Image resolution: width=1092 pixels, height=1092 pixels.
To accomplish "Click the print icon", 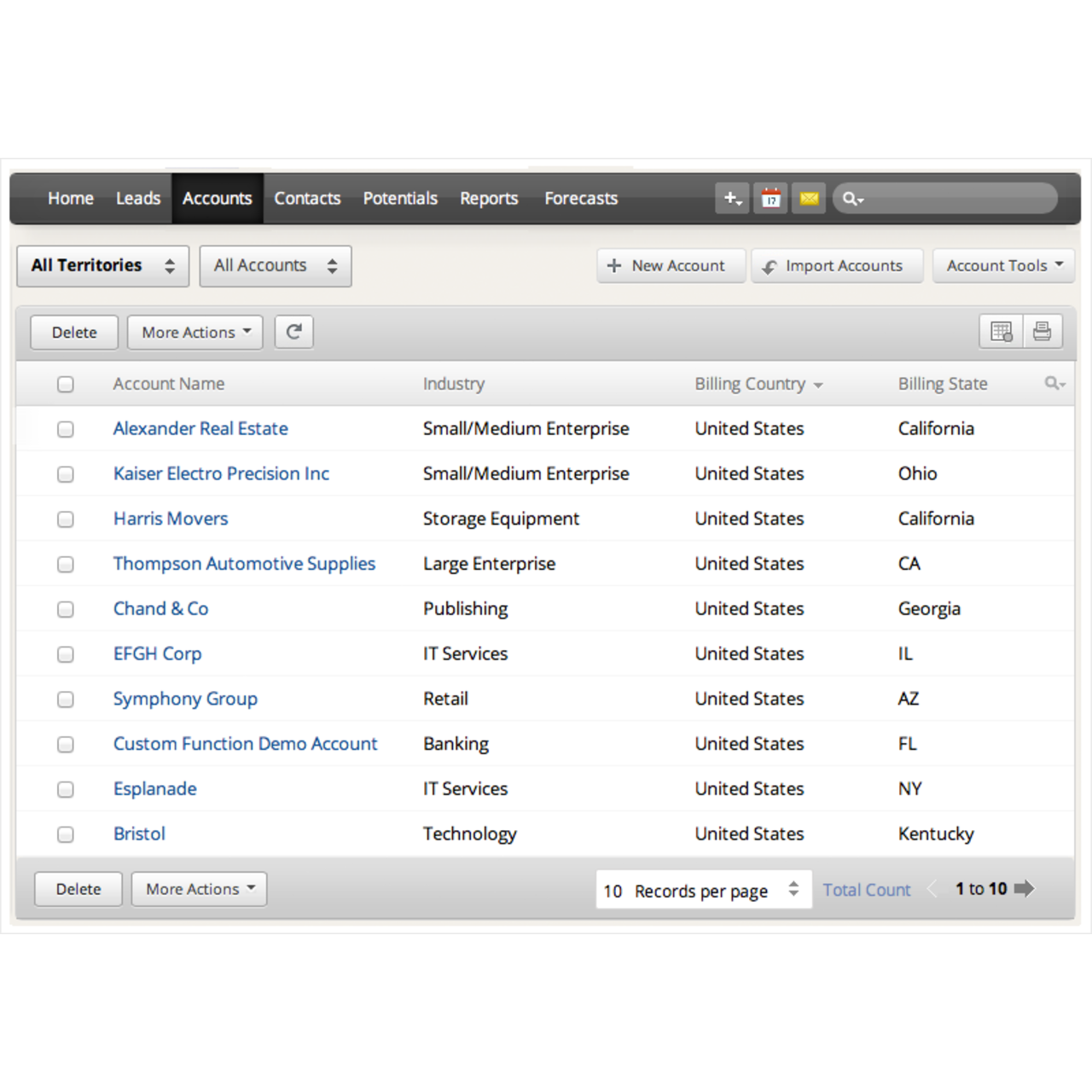I will (1042, 332).
